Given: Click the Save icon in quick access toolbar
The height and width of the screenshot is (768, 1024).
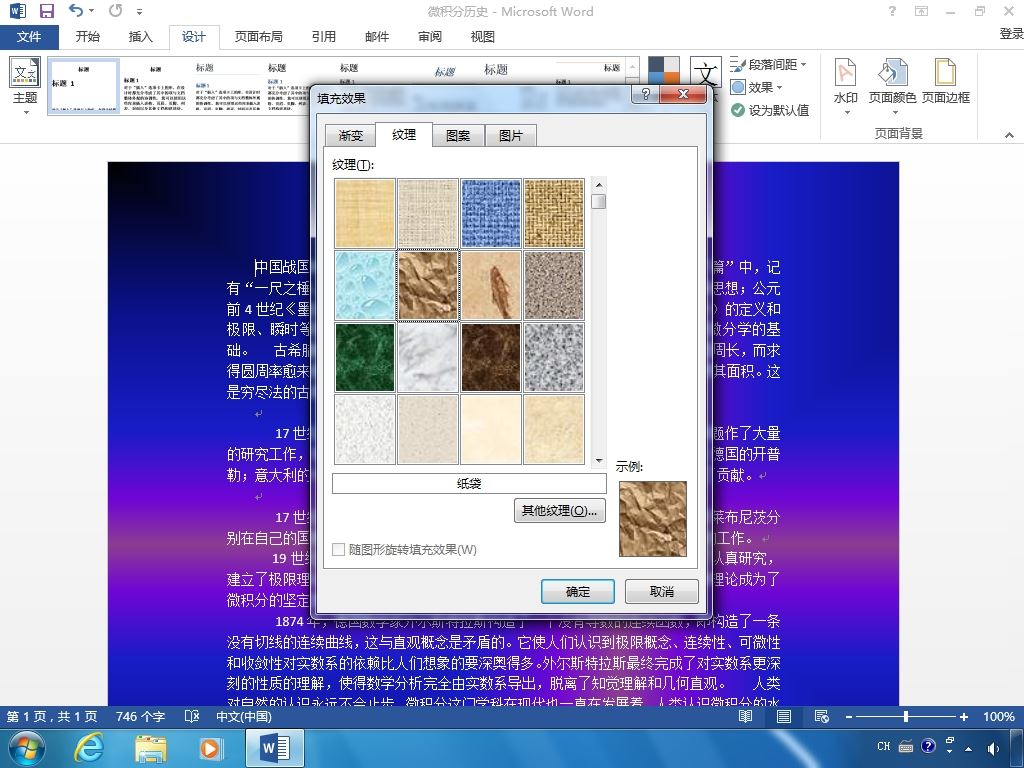Looking at the screenshot, I should tap(46, 10).
